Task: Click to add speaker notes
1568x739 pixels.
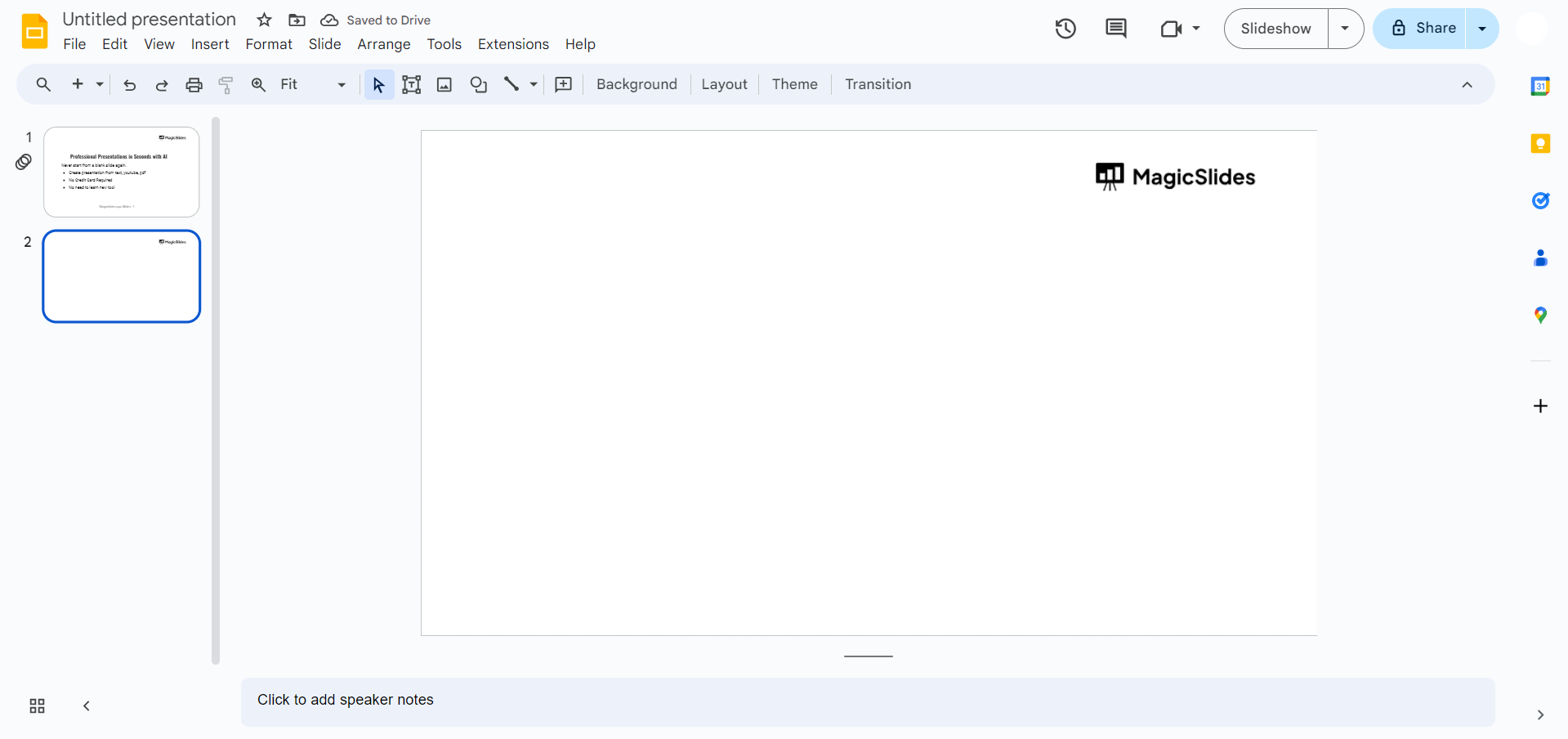Action: 868,701
